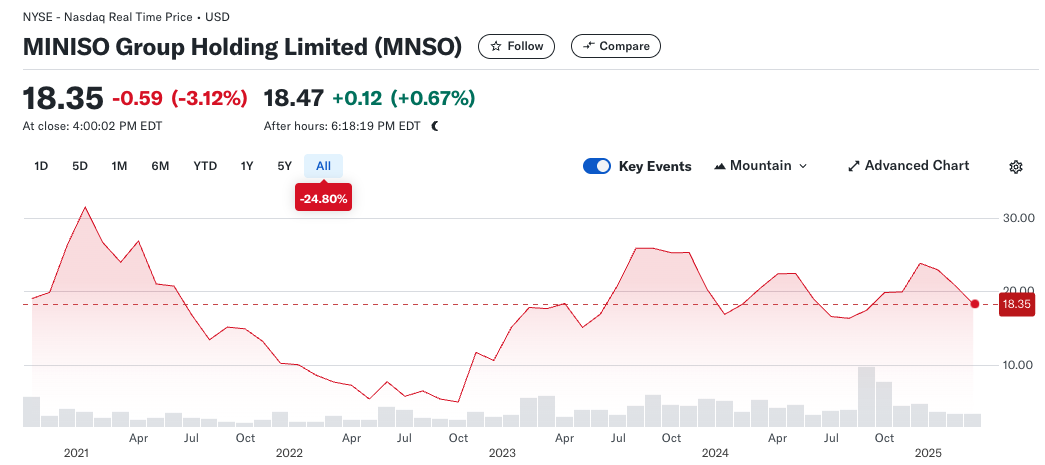
Task: Select the 5D time range
Action: [80, 166]
